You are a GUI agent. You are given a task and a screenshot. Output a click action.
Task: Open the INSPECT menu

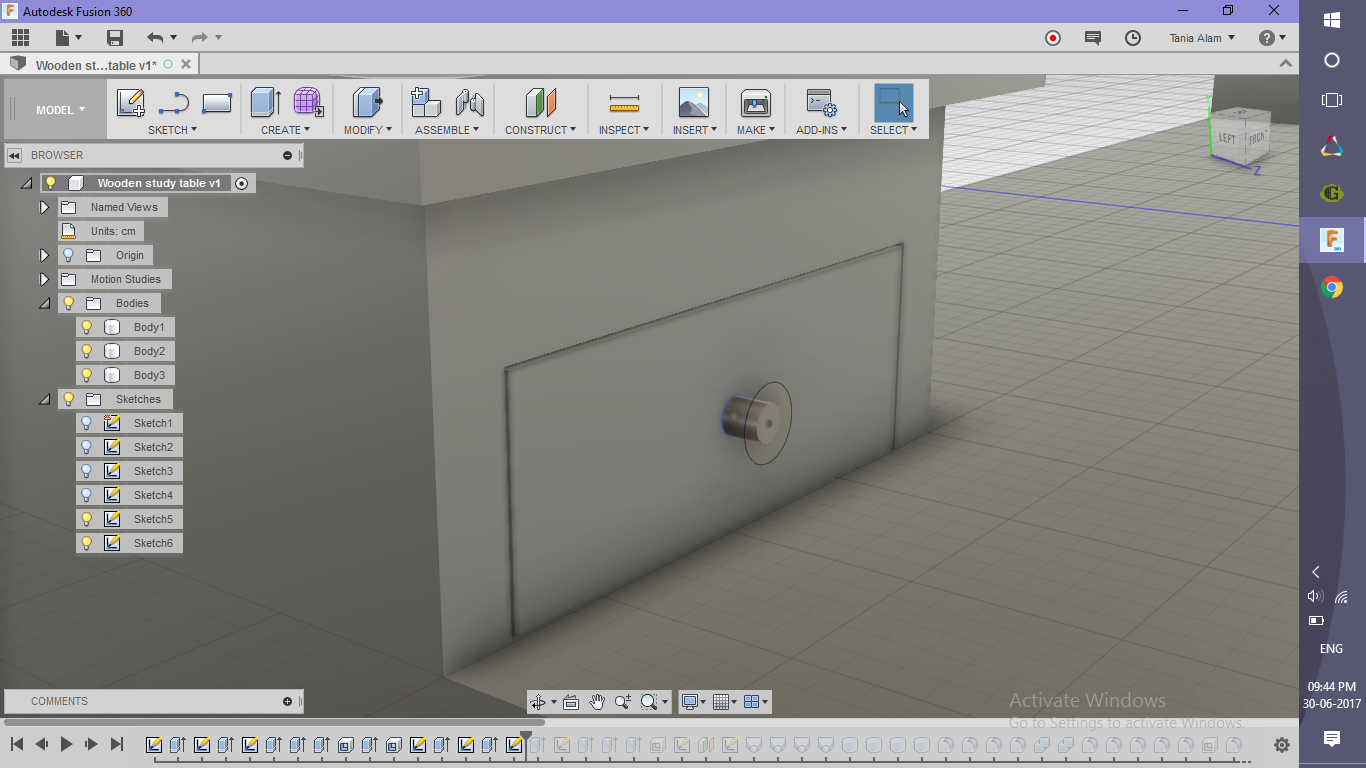click(624, 130)
